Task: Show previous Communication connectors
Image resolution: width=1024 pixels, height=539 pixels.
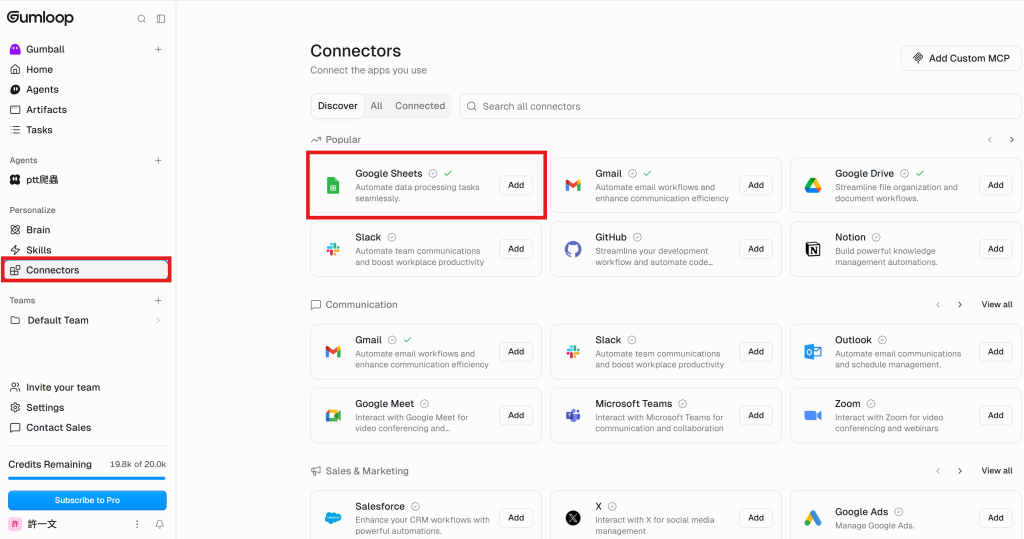Action: (938, 304)
